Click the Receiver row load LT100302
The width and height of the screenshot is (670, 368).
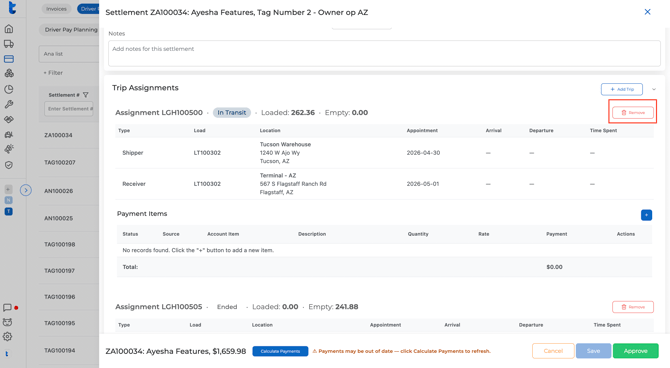pos(207,184)
